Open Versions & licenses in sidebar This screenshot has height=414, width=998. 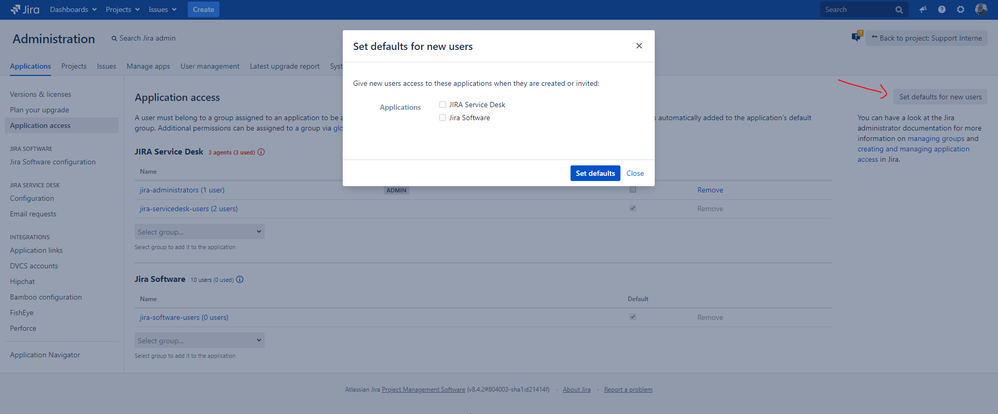point(41,94)
